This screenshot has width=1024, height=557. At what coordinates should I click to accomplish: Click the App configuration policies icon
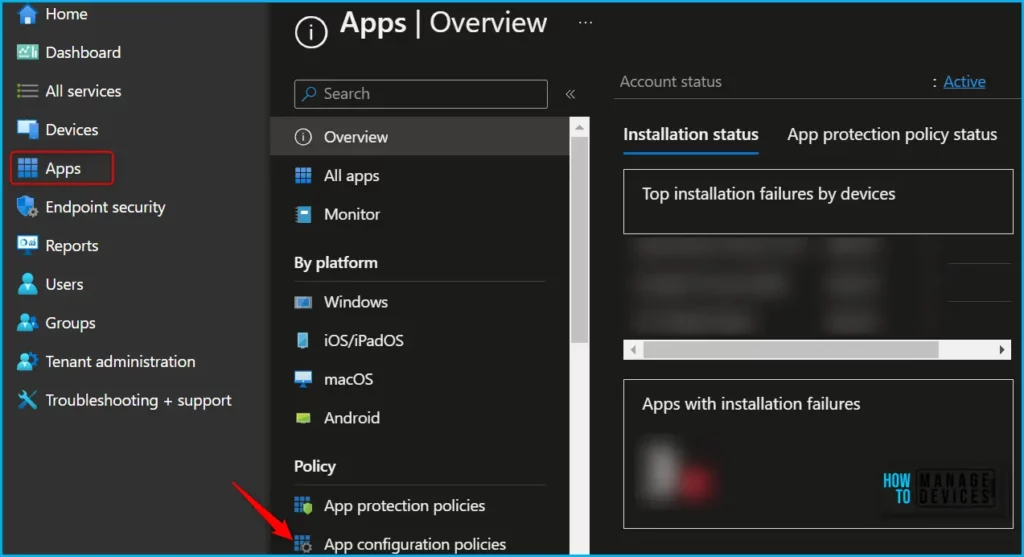pos(303,543)
